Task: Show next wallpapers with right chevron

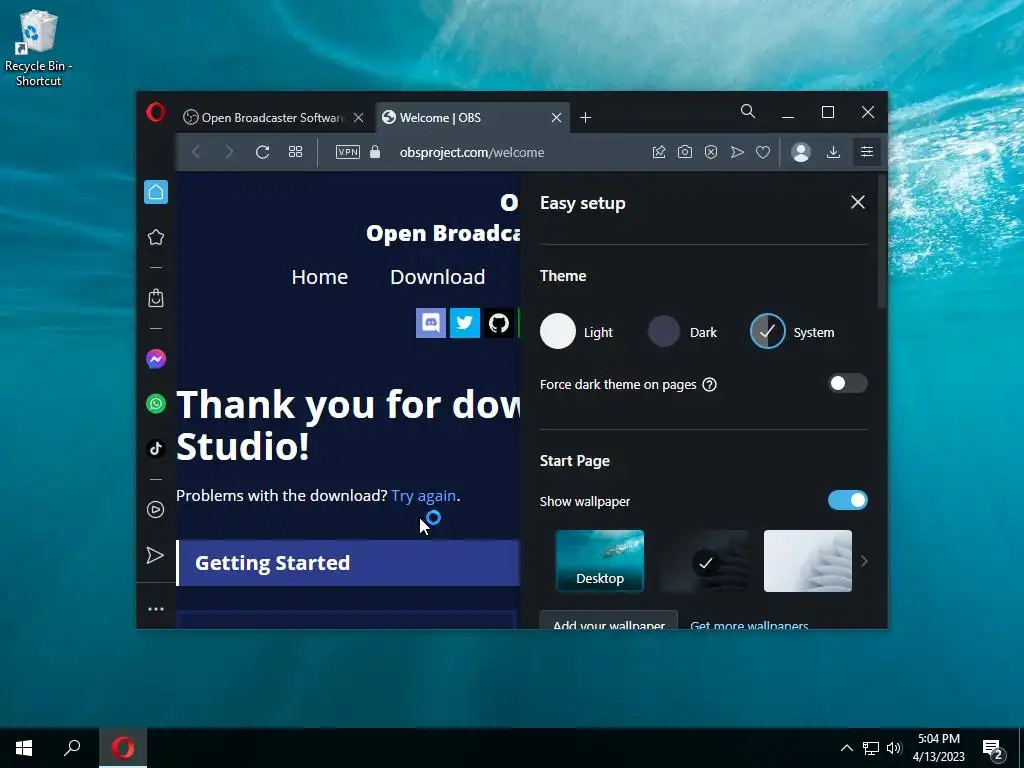Action: [x=864, y=561]
